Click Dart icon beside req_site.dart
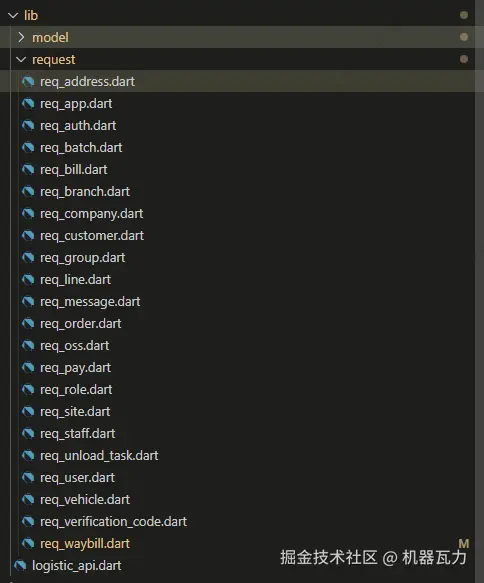 coord(28,411)
